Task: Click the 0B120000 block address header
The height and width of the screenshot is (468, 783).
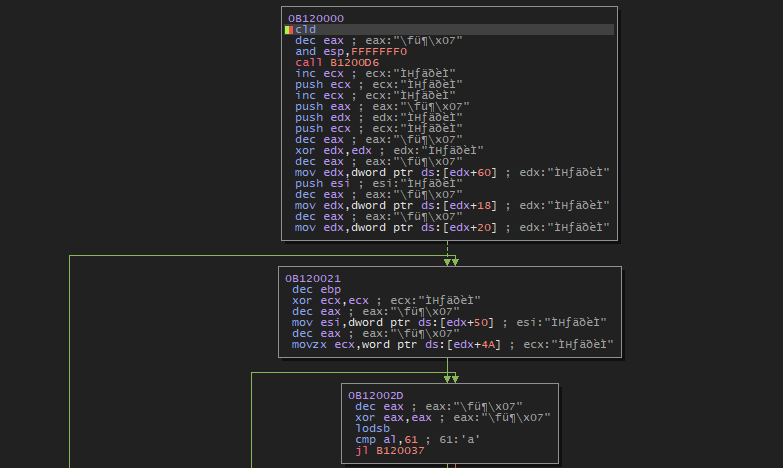Action: click(x=316, y=18)
